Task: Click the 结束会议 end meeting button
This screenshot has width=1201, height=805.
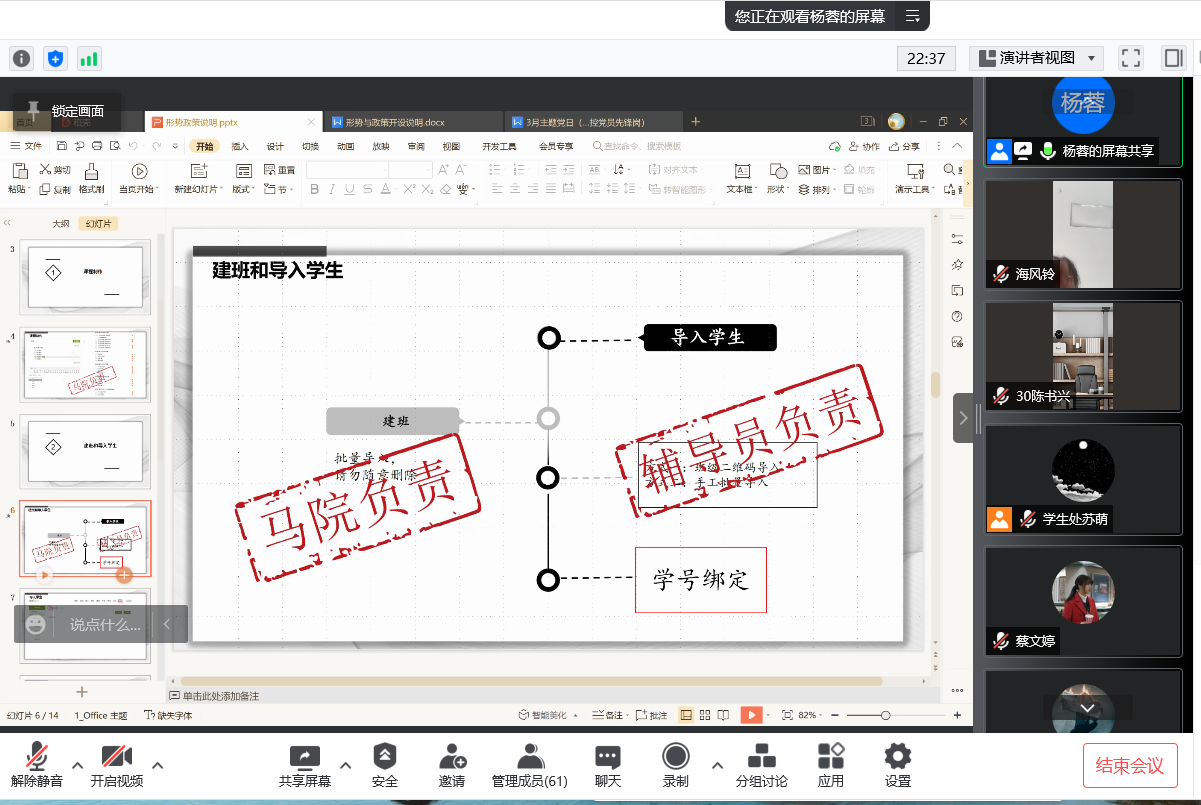Action: click(x=1130, y=764)
